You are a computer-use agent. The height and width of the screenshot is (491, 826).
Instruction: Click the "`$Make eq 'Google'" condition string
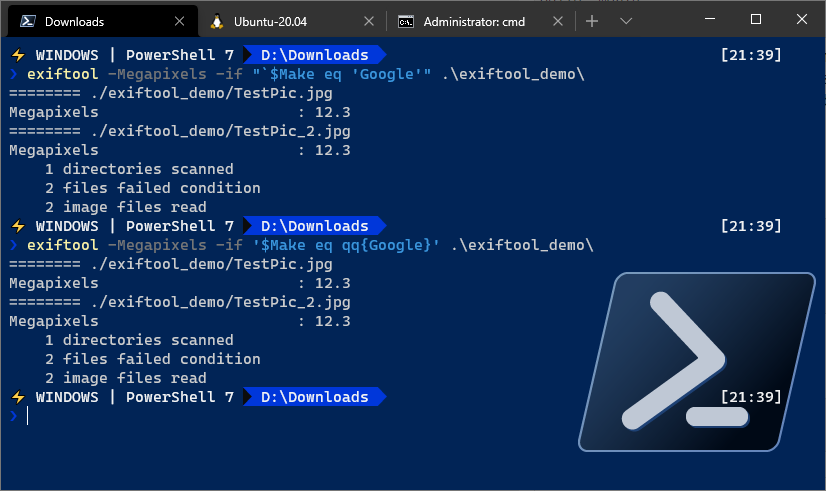coord(341,74)
